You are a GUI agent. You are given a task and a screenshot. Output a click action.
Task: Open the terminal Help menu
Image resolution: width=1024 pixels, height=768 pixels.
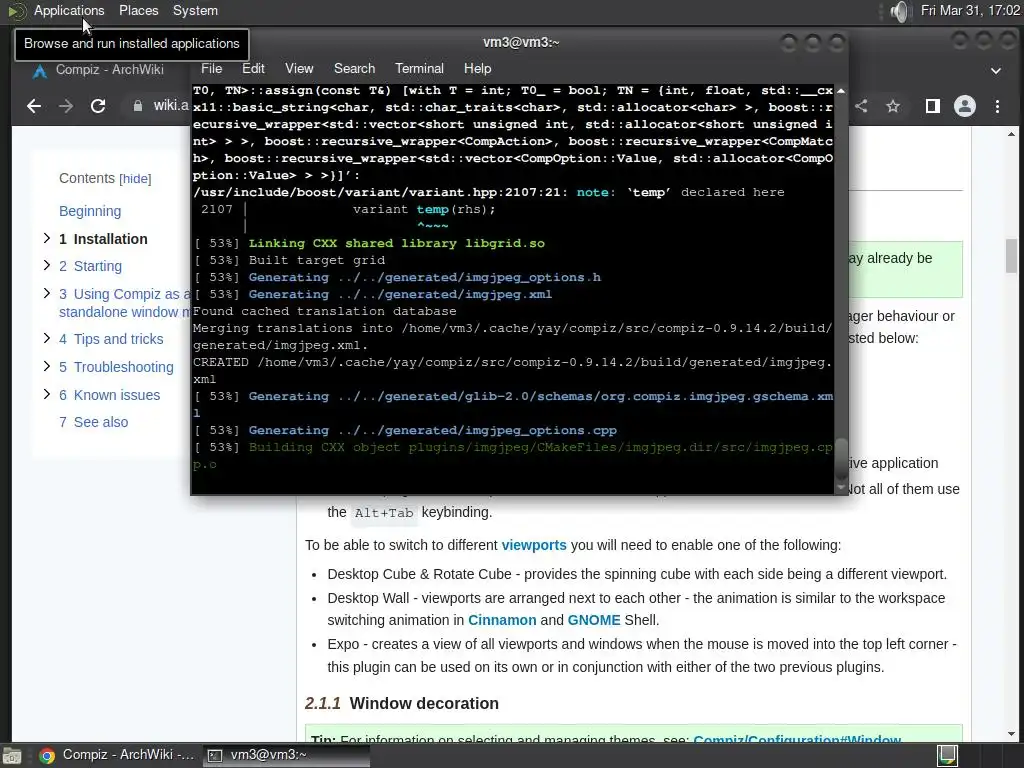coord(477,69)
